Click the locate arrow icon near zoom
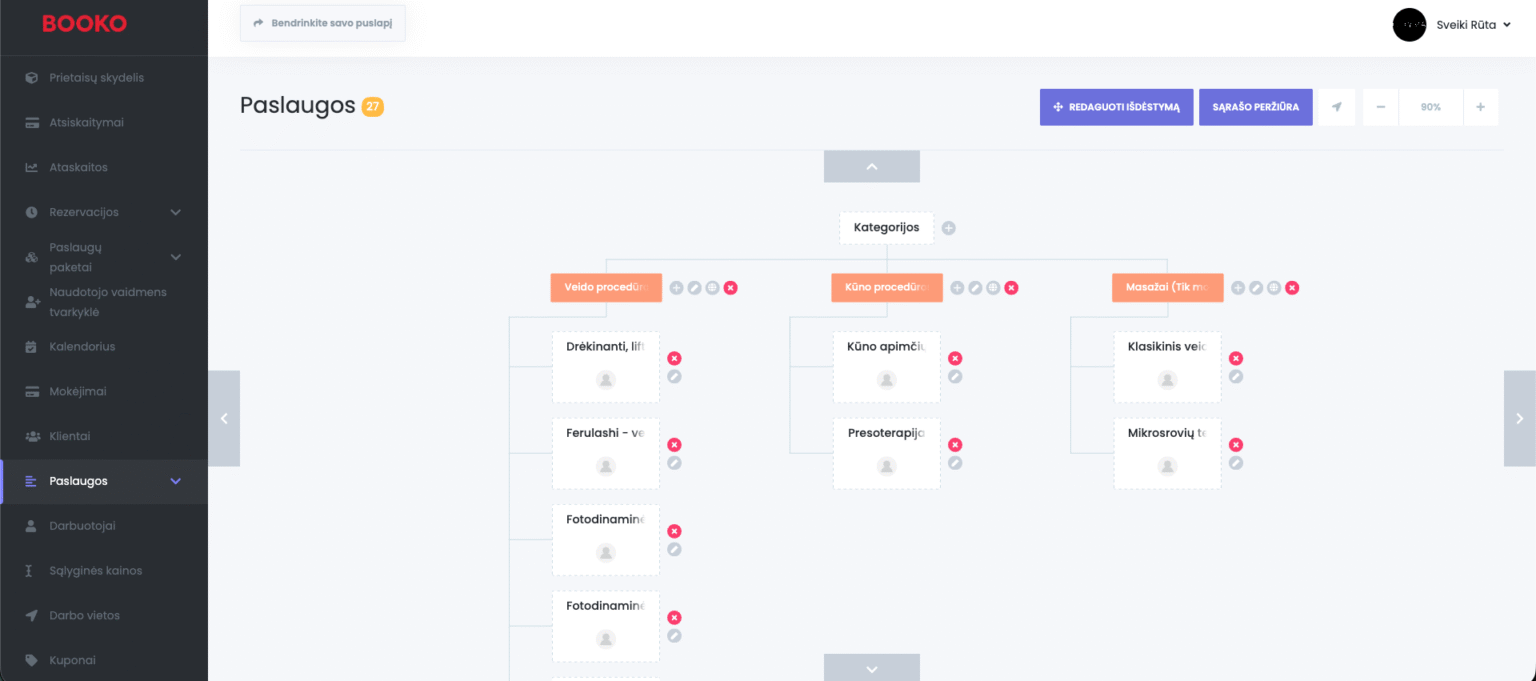Image resolution: width=1536 pixels, height=681 pixels. tap(1336, 107)
